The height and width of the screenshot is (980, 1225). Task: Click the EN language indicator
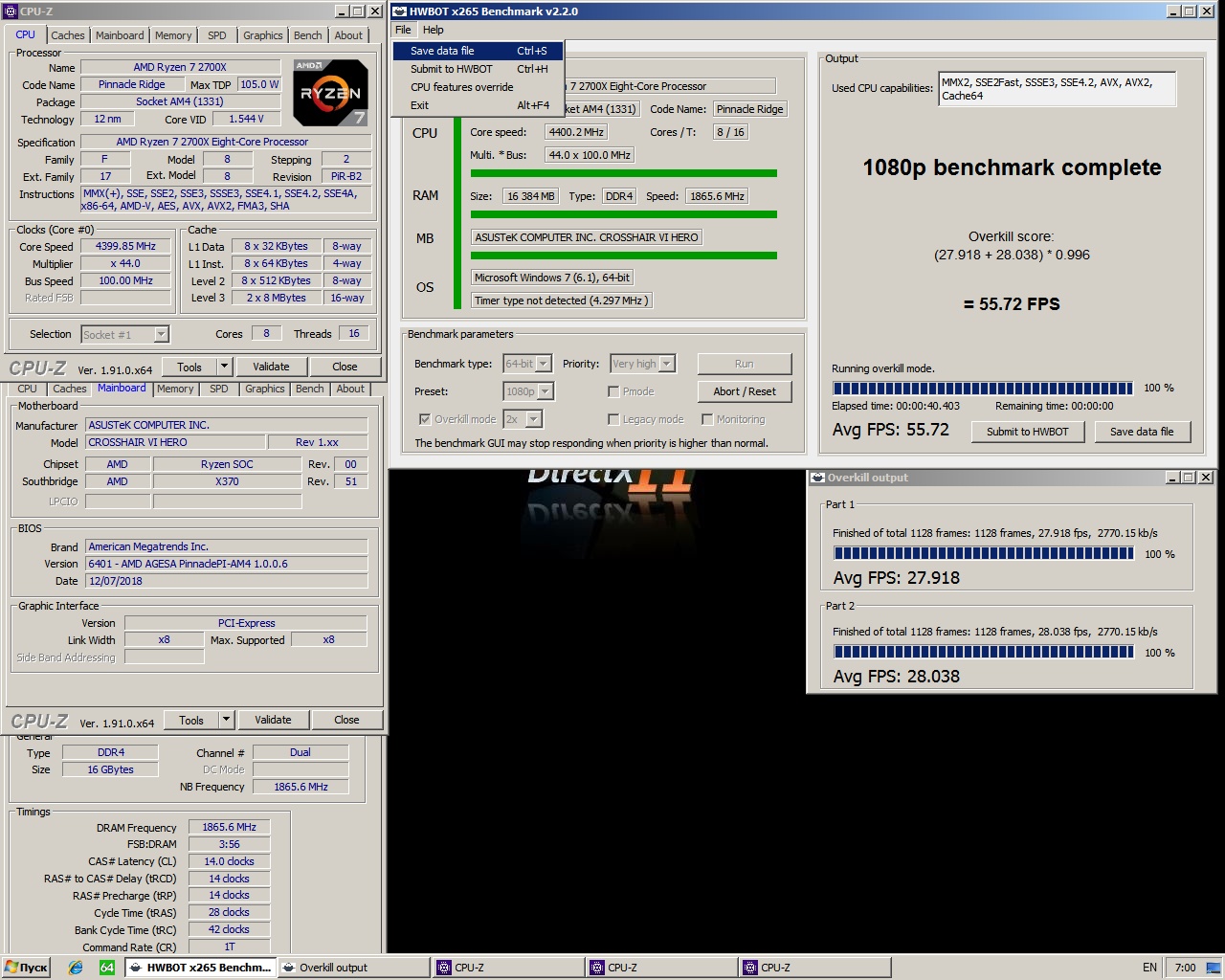coord(1149,968)
